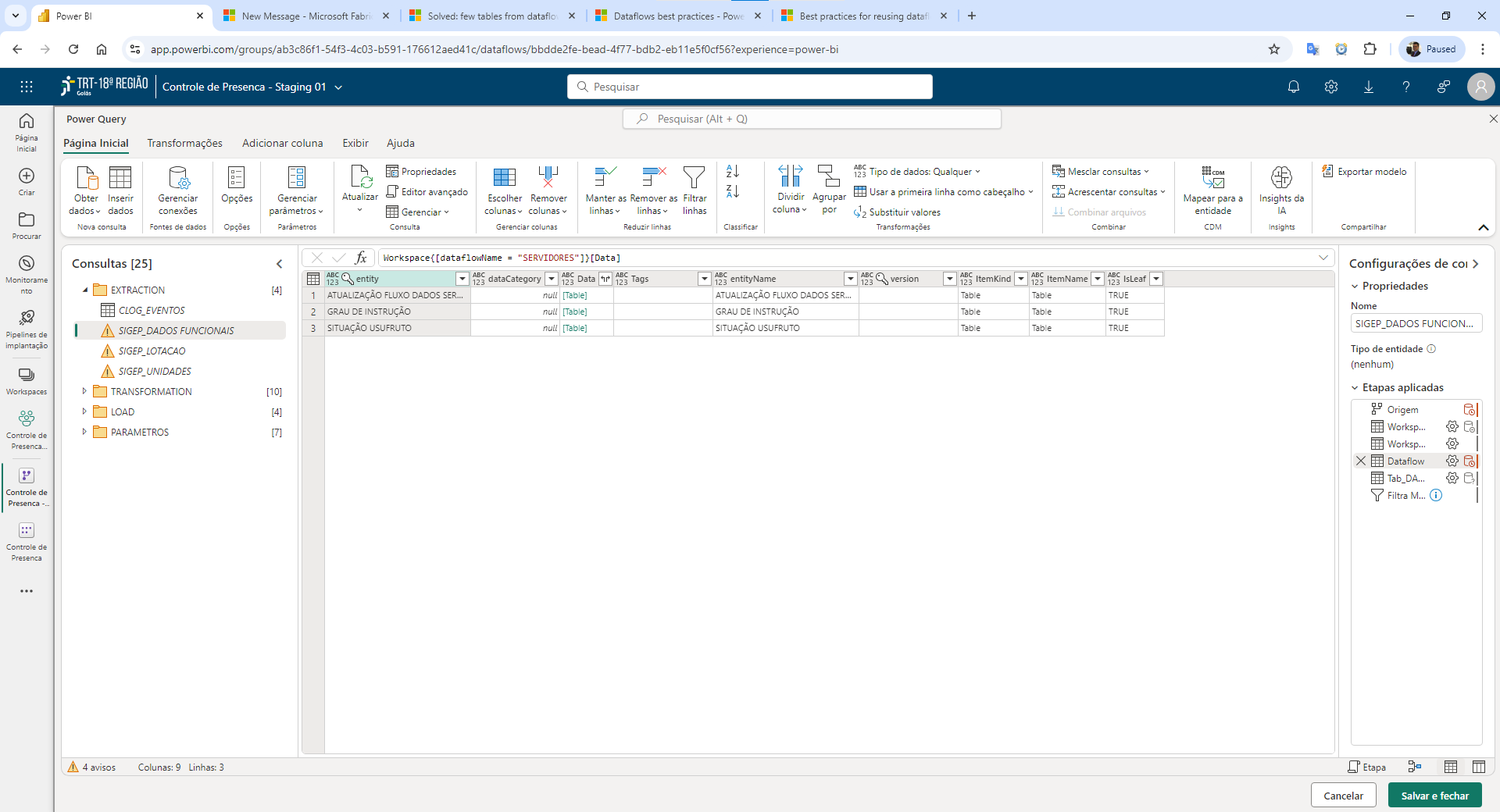Switch to schema view in status bar
The height and width of the screenshot is (812, 1500).
(x=1479, y=767)
